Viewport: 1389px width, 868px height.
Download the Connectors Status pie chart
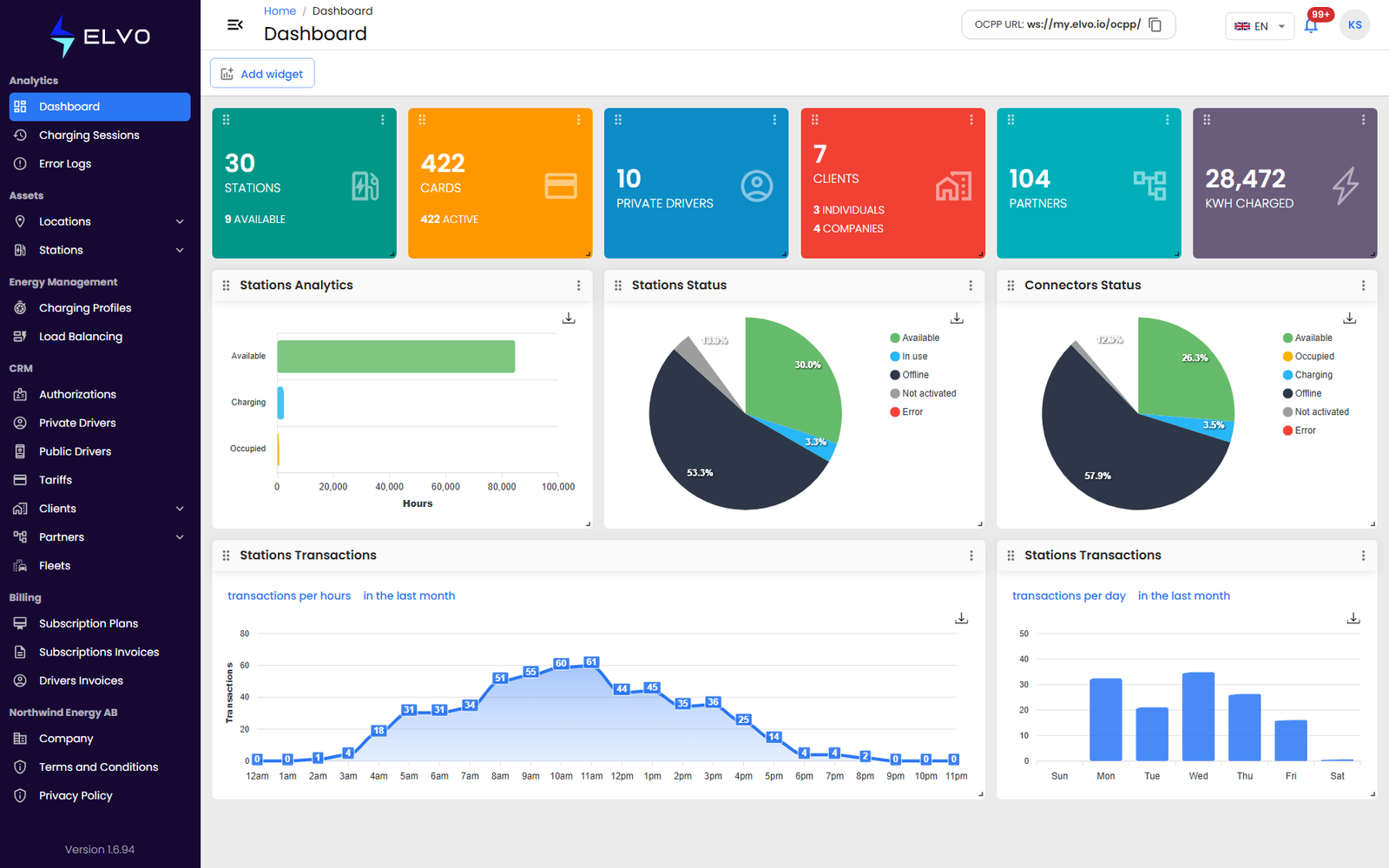pyautogui.click(x=1350, y=319)
